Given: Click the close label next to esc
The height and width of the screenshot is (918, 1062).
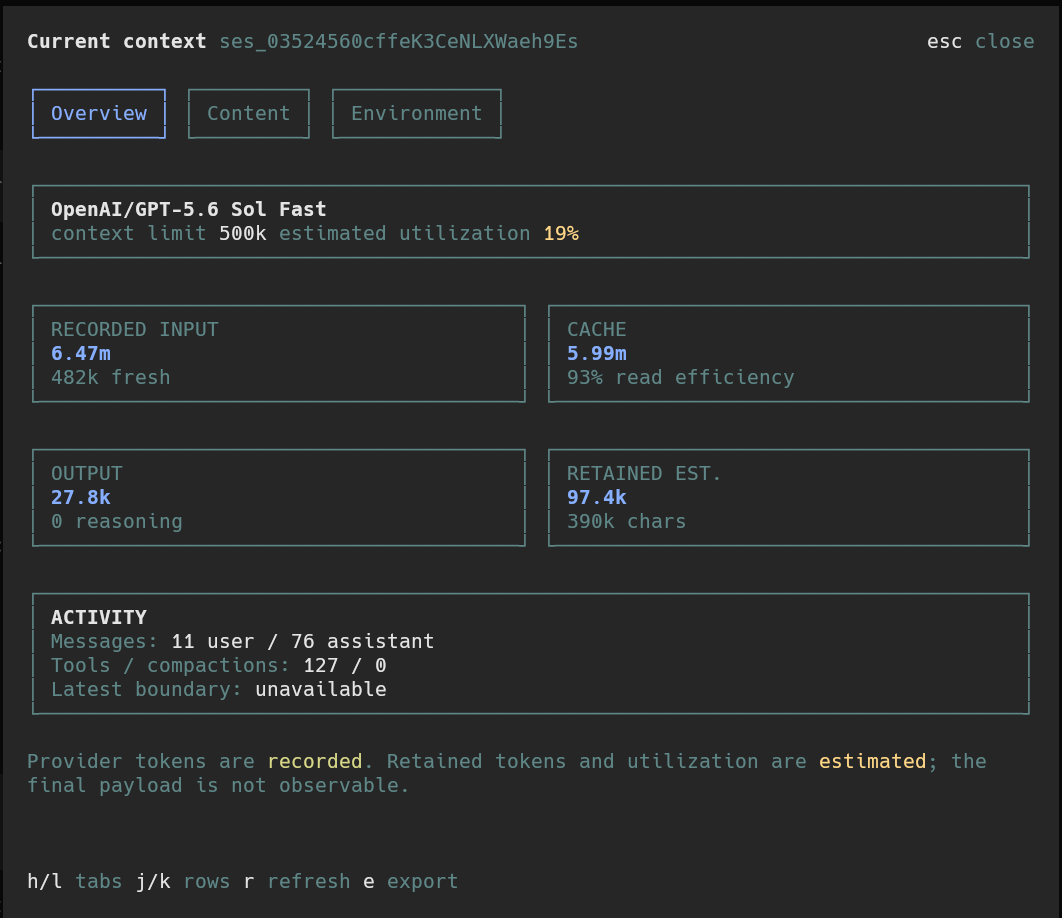Looking at the screenshot, I should click(x=1004, y=41).
